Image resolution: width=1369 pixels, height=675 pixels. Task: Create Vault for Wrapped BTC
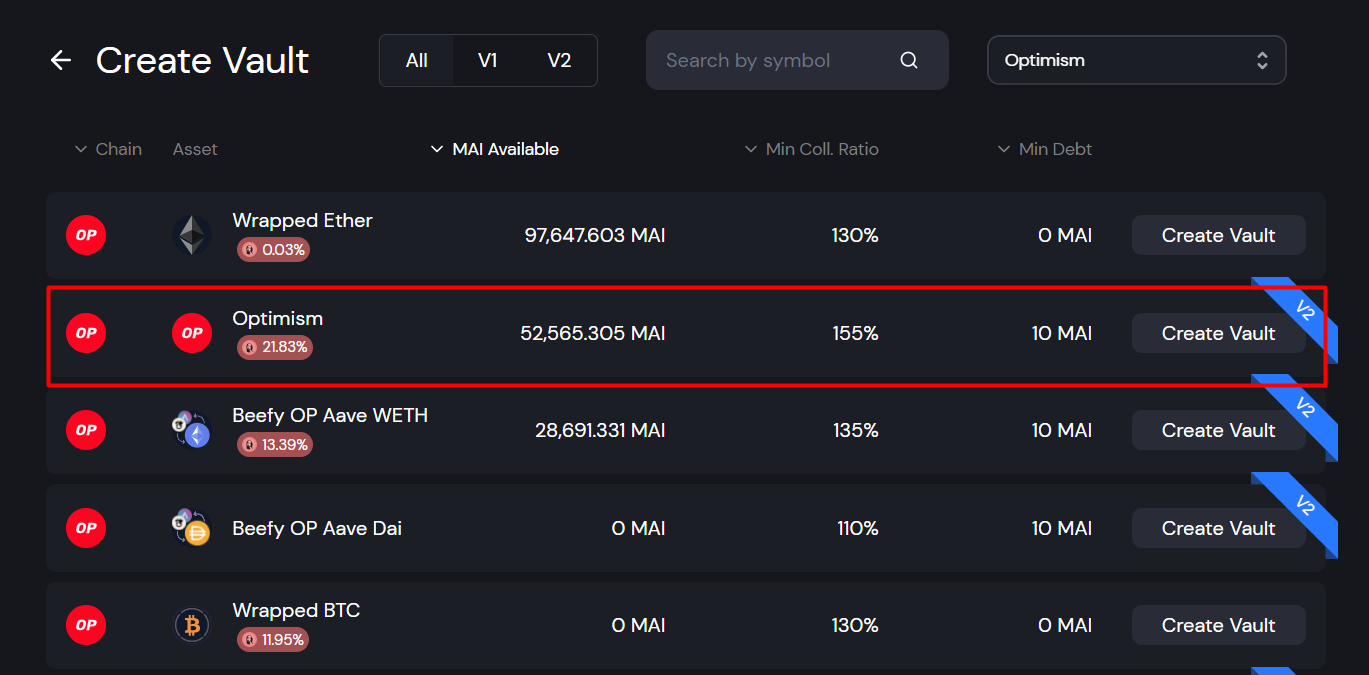[1218, 625]
